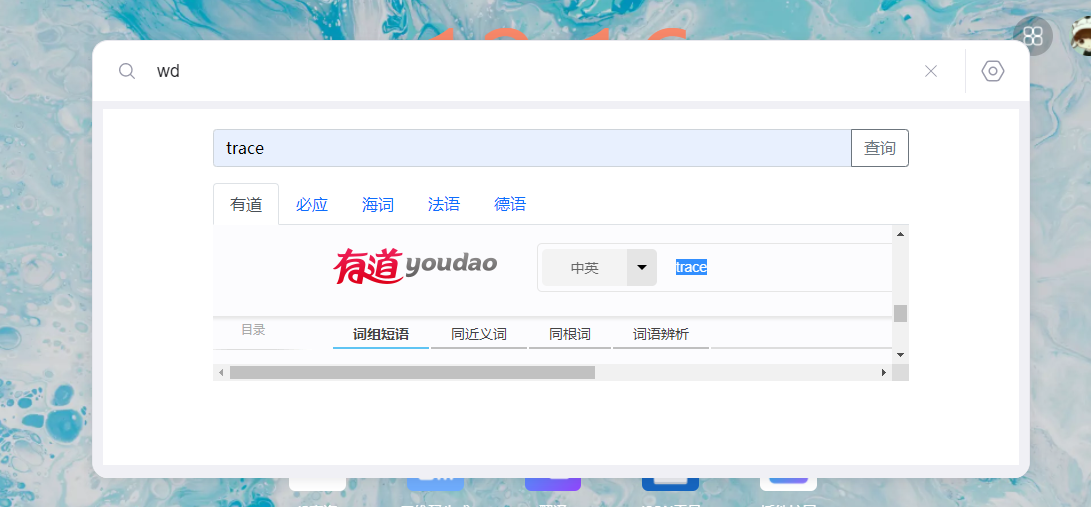Click the vertical scrollbar thumb

[900, 314]
